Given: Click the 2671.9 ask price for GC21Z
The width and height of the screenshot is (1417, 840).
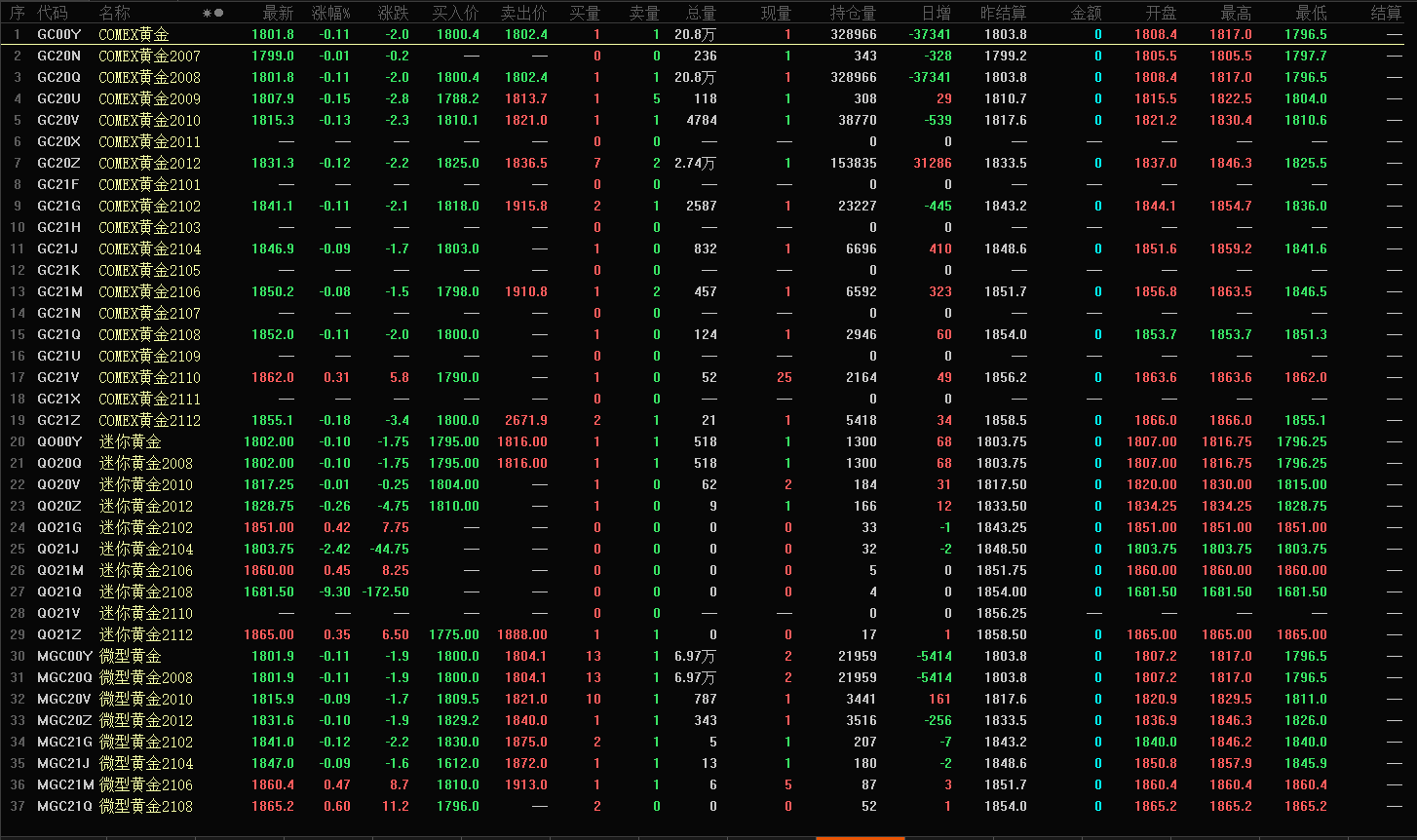Looking at the screenshot, I should tap(526, 420).
